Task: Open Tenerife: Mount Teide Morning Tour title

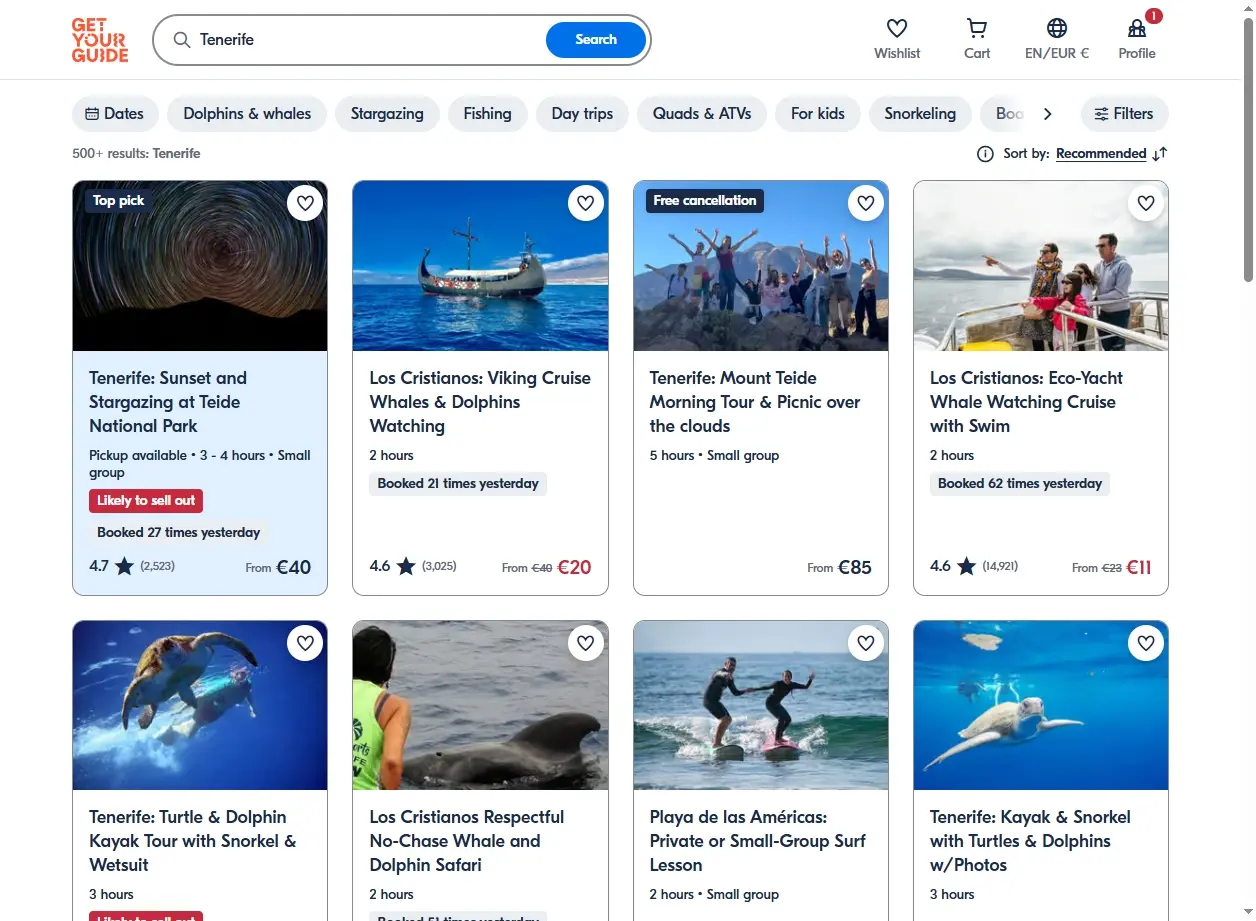Action: pyautogui.click(x=755, y=402)
